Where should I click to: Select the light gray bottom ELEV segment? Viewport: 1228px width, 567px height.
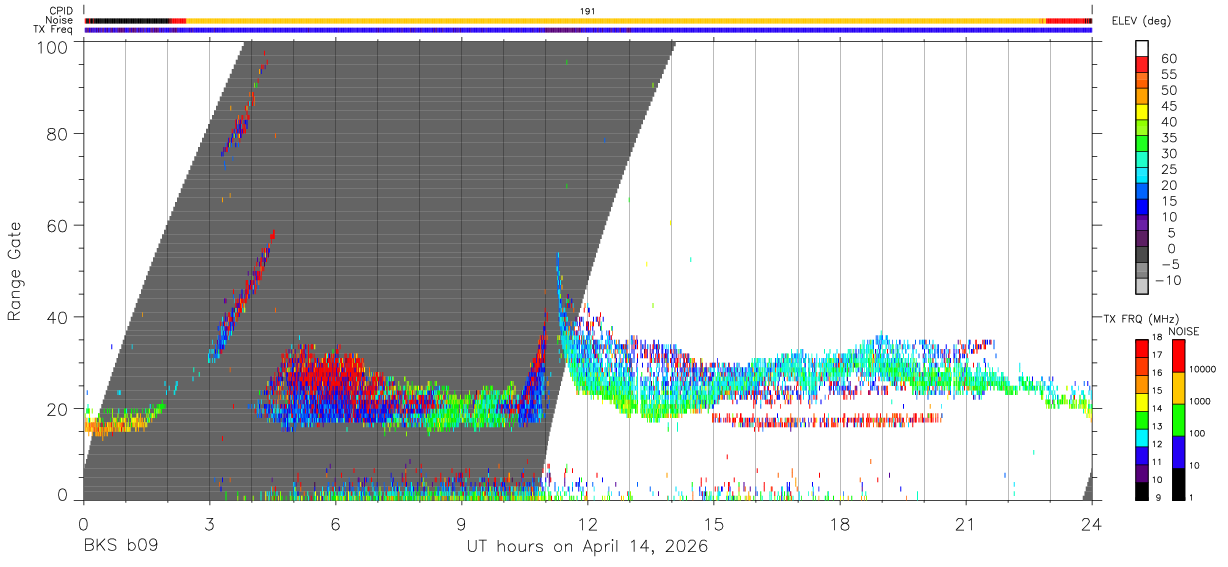click(1142, 286)
